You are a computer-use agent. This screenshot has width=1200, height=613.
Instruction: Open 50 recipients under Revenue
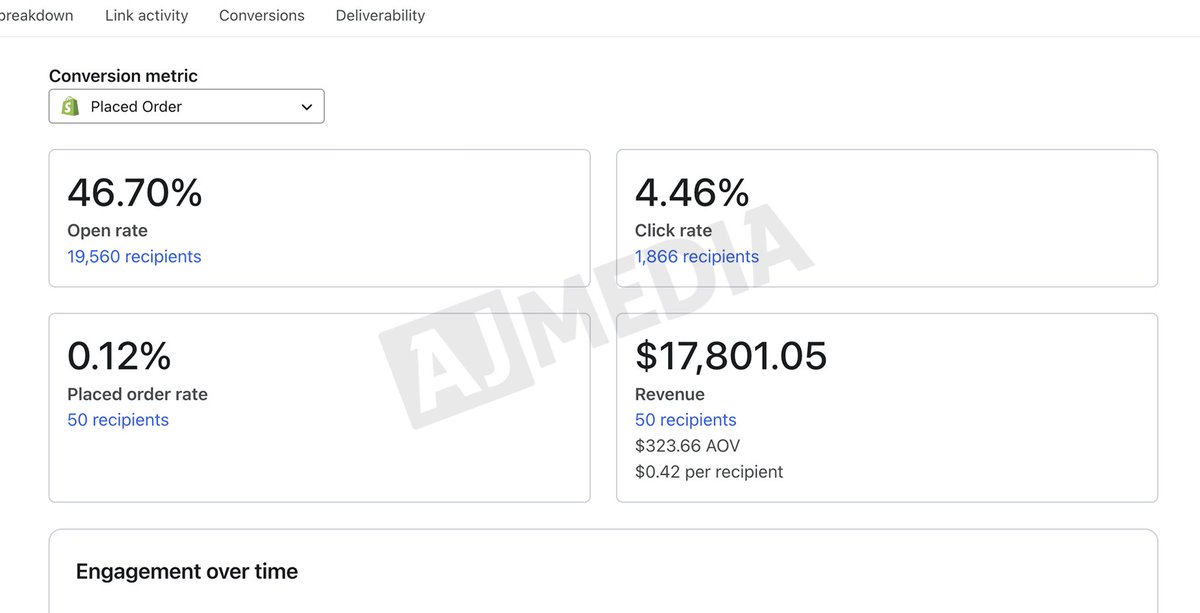[686, 420]
